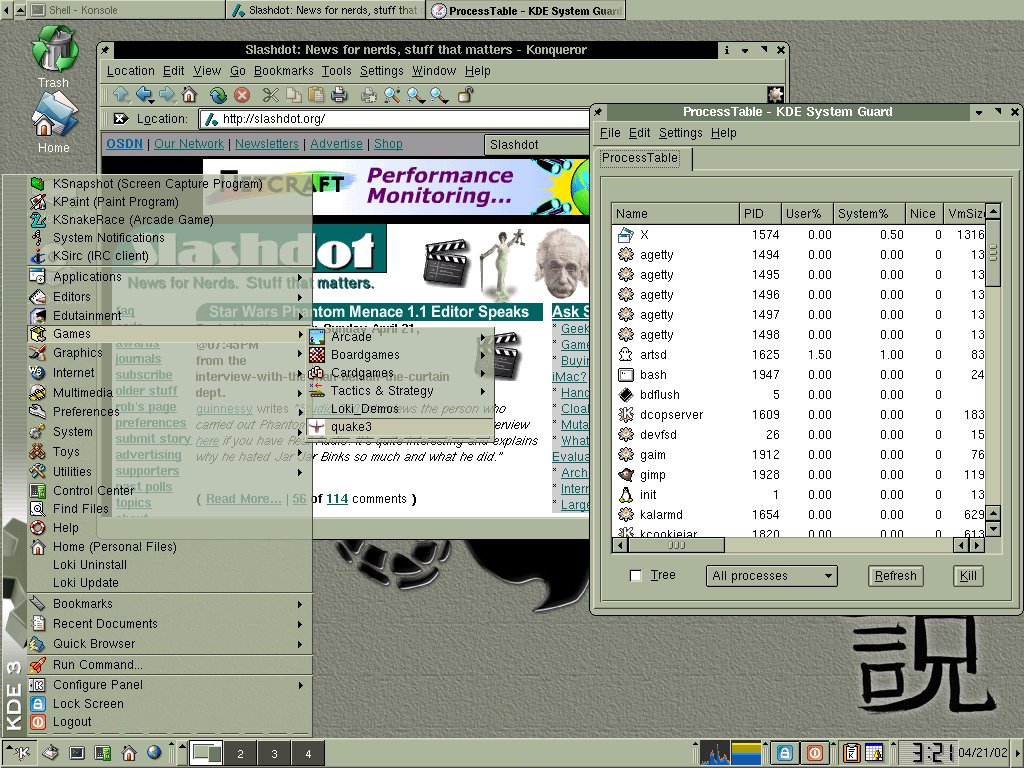
Task: Open the K menu button on the panel
Action: [x=21, y=753]
